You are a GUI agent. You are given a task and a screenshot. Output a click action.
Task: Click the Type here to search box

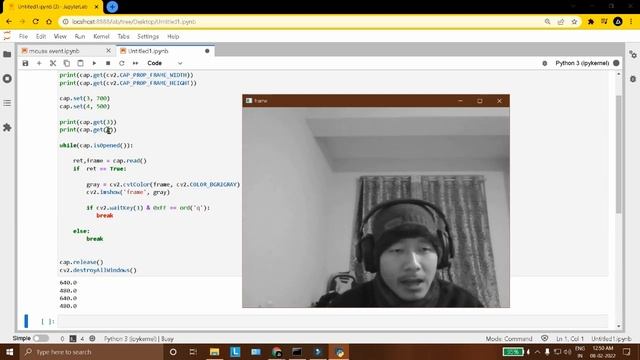(92, 352)
